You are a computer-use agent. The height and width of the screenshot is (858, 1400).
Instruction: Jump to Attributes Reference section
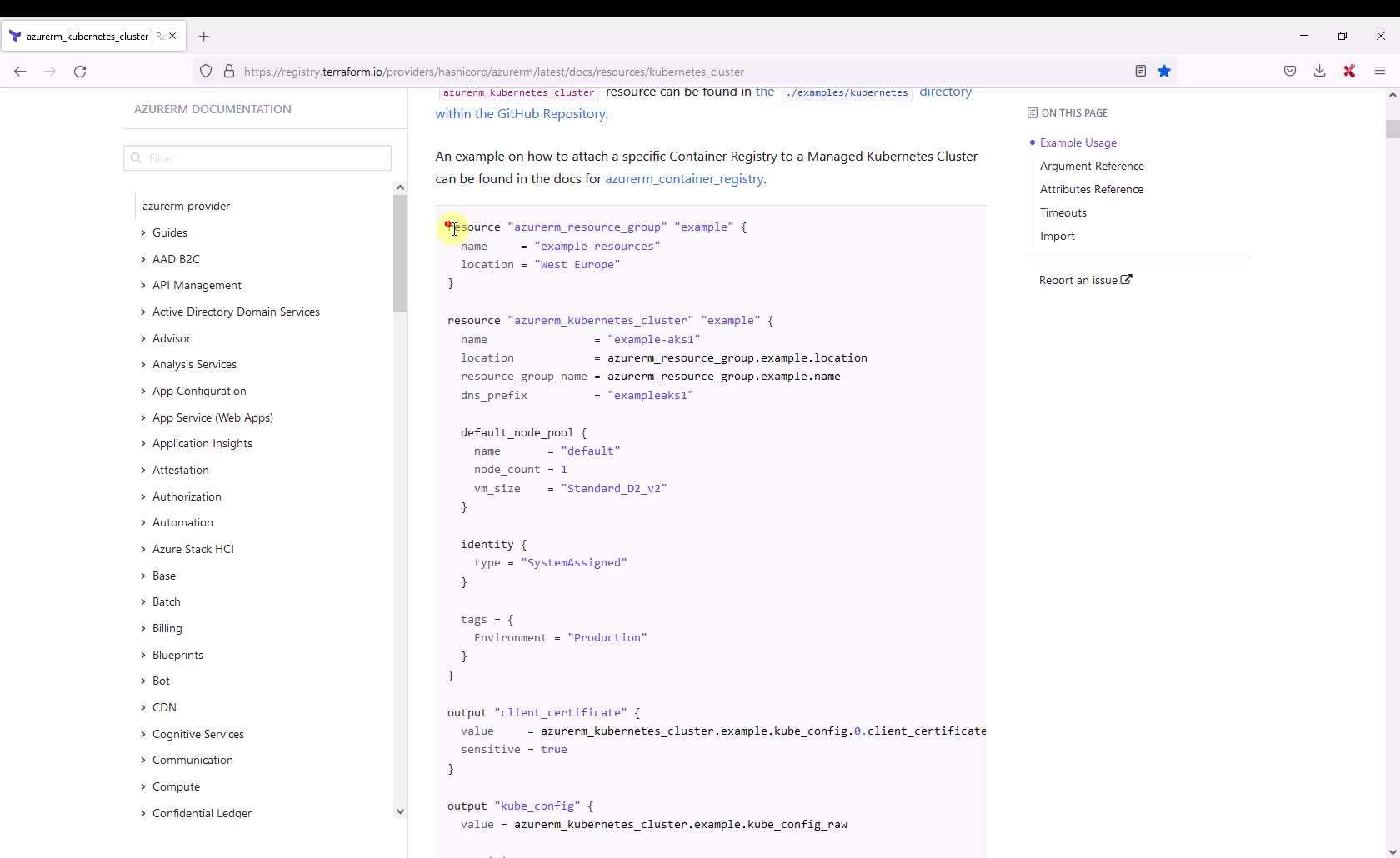tap(1092, 189)
